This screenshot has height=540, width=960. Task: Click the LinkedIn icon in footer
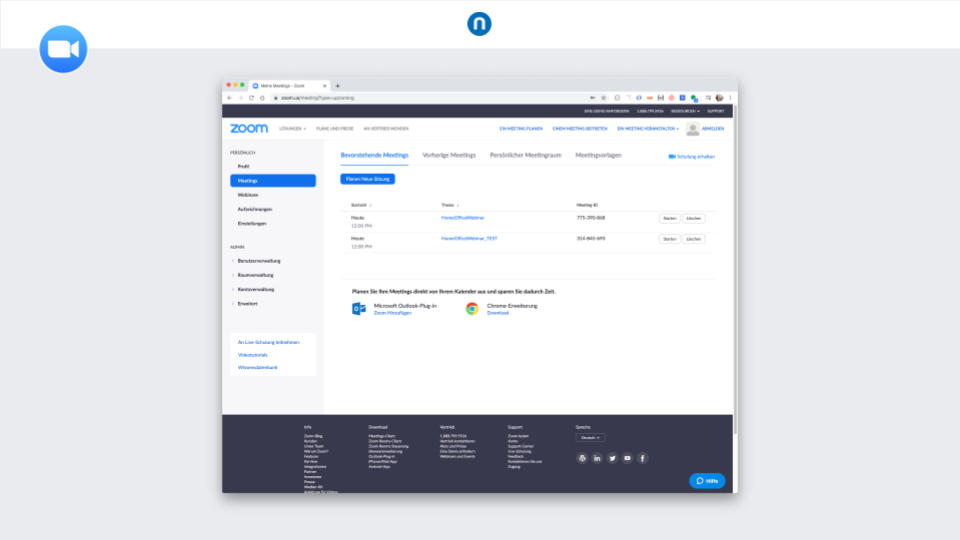point(597,458)
